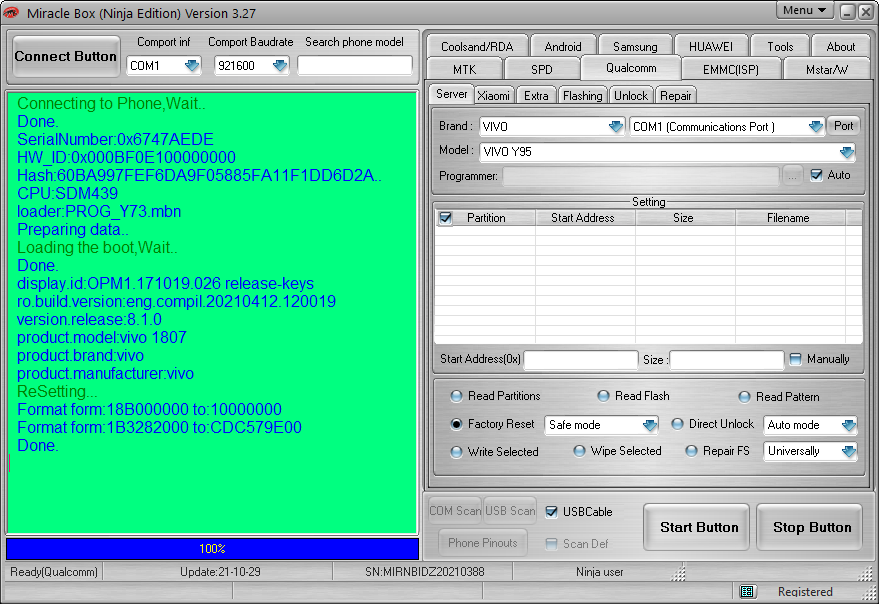Select the Read Flash radio button
The height and width of the screenshot is (604, 879).
point(603,396)
